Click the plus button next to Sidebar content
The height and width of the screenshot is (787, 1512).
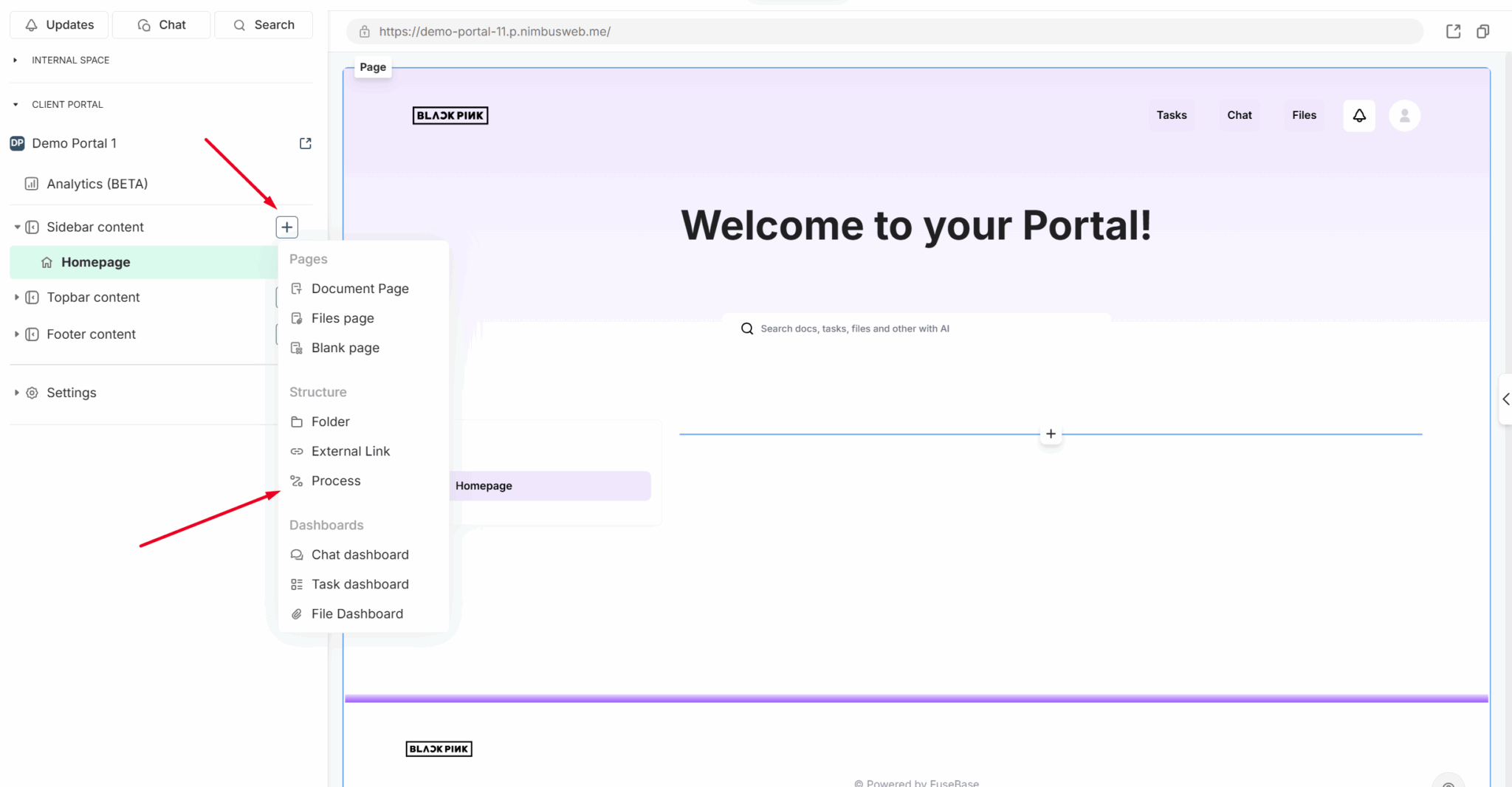pos(286,227)
